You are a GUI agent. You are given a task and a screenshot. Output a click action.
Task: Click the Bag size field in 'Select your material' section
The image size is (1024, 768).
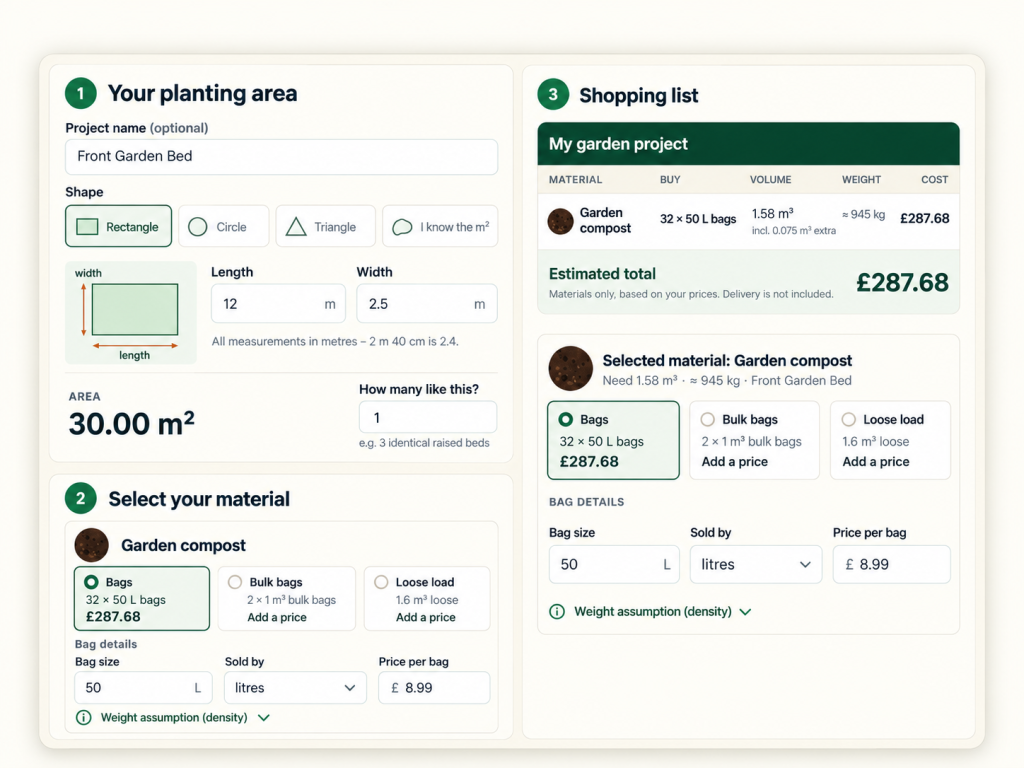(143, 688)
